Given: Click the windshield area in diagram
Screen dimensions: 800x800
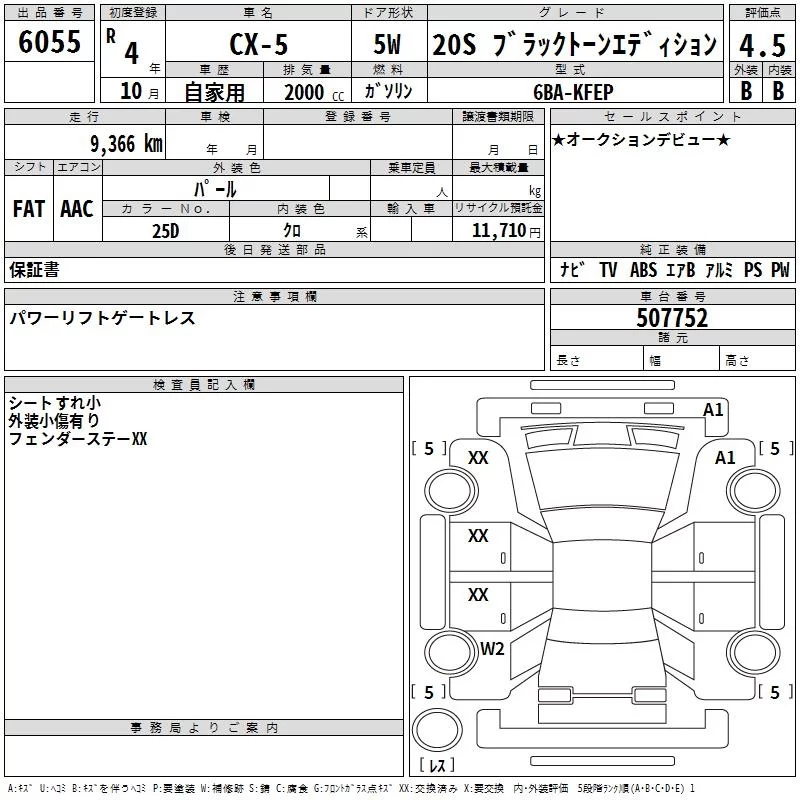Looking at the screenshot, I should point(602,480).
